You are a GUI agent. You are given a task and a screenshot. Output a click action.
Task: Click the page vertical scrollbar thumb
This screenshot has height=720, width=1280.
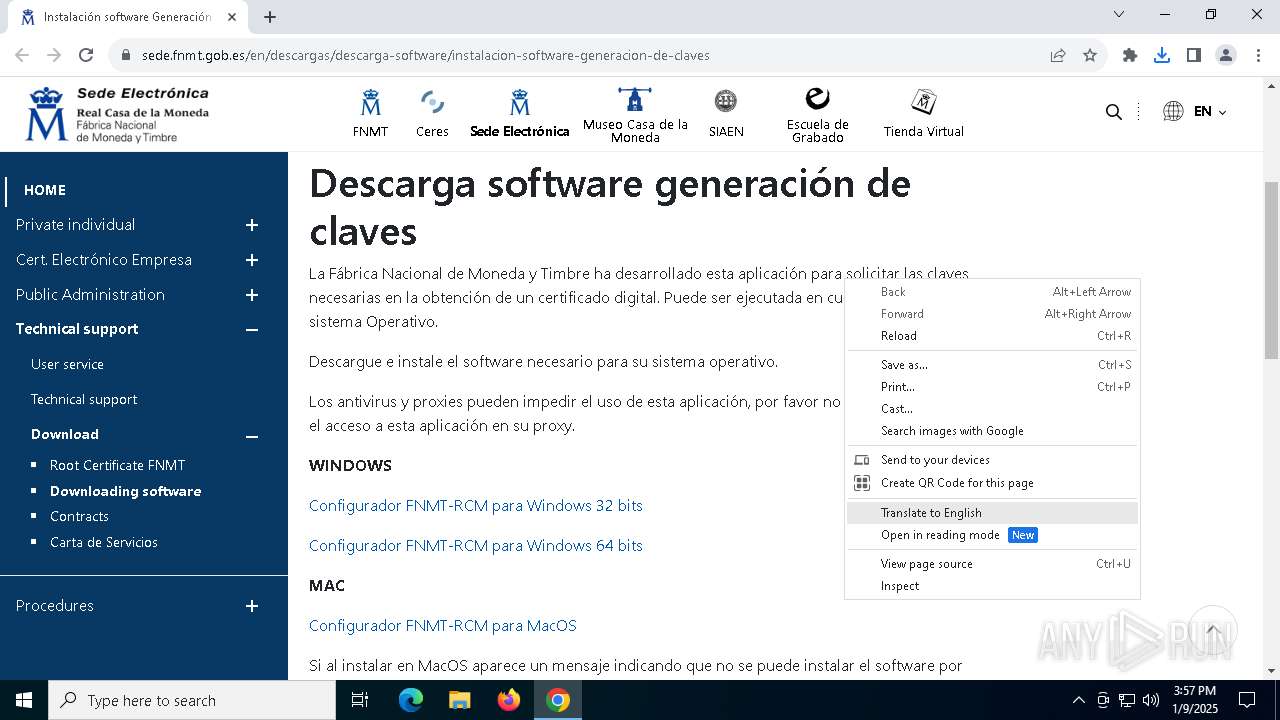tap(1271, 270)
